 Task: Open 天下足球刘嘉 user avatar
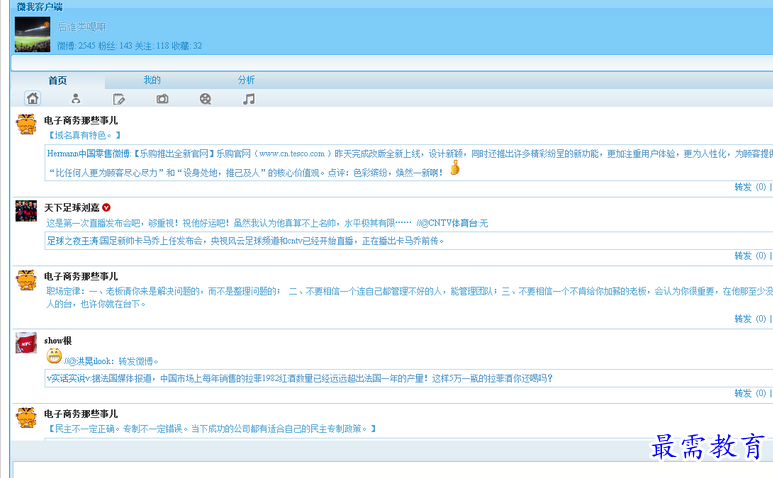26,211
